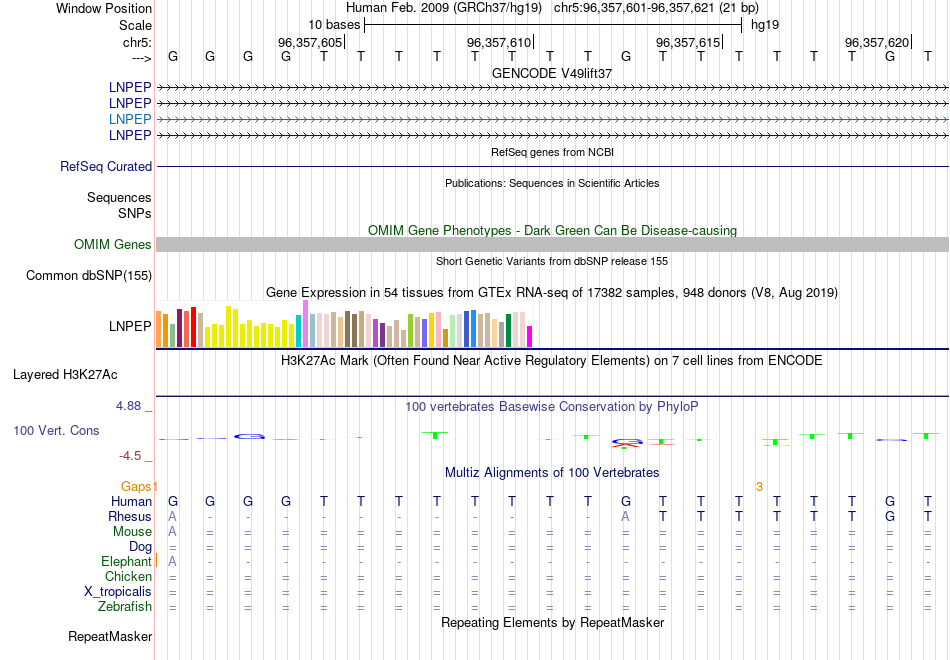950x660 pixels.
Task: Select the Zebrafish species row label
Action: [125, 606]
